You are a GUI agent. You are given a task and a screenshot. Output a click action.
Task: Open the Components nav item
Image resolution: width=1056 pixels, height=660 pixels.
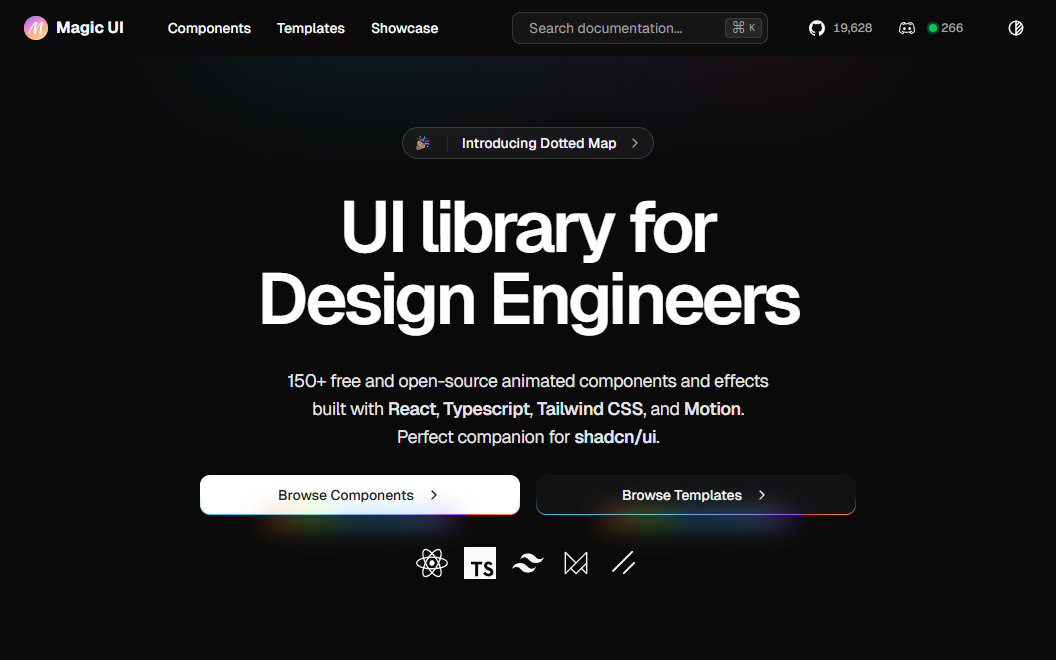pyautogui.click(x=209, y=28)
